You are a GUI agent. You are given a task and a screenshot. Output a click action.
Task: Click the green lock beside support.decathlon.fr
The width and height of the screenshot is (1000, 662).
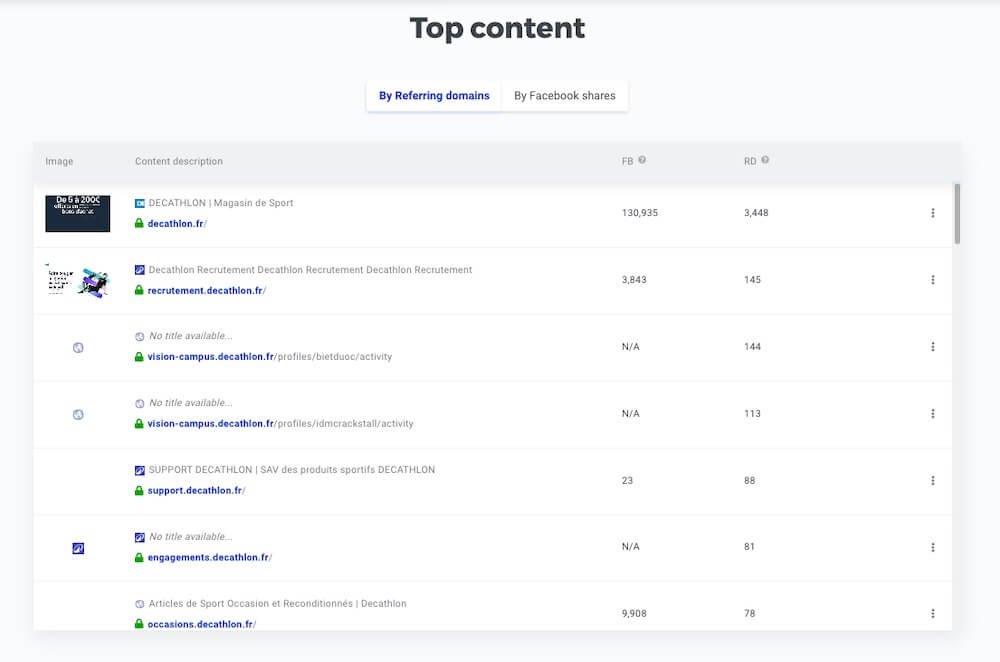pos(139,490)
